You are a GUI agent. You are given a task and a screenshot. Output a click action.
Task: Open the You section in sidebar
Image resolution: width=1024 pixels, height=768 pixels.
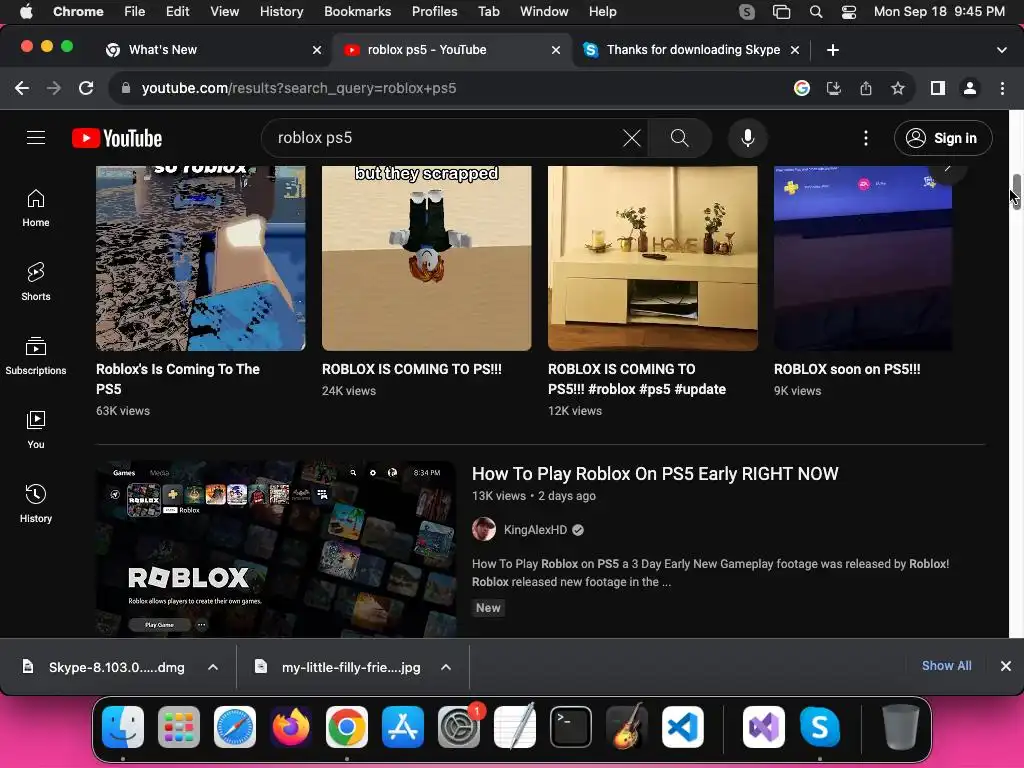(x=36, y=430)
